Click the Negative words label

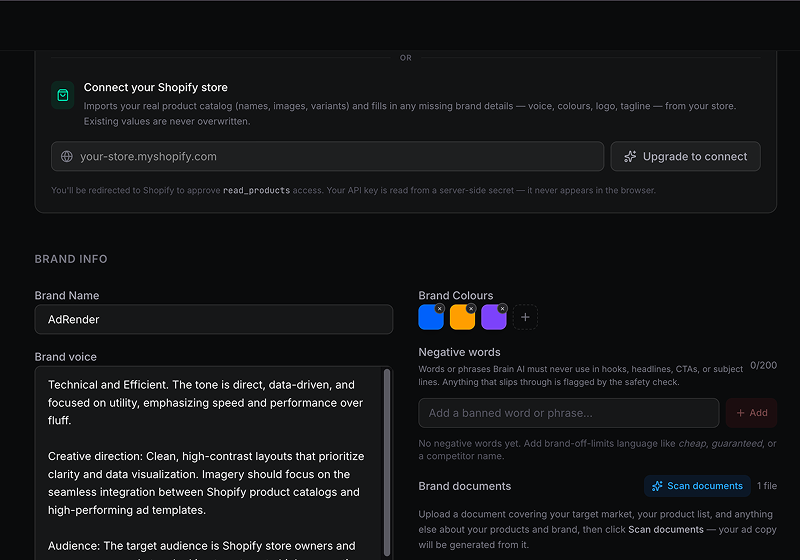point(459,352)
